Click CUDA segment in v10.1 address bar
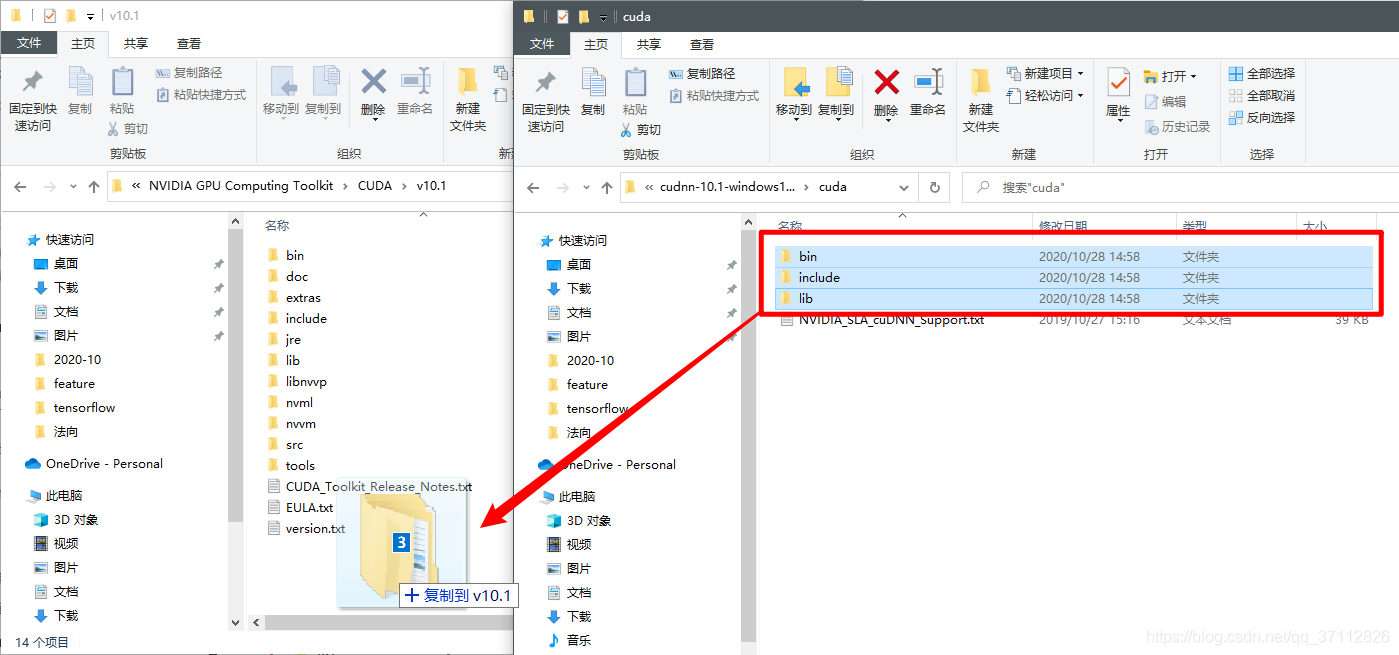This screenshot has width=1399, height=655. tap(375, 186)
